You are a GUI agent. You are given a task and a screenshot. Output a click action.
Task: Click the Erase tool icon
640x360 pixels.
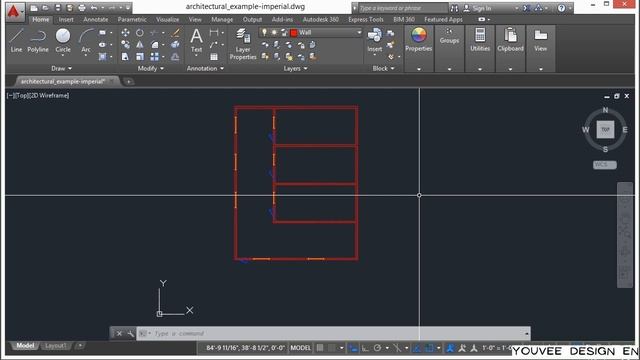click(x=176, y=32)
